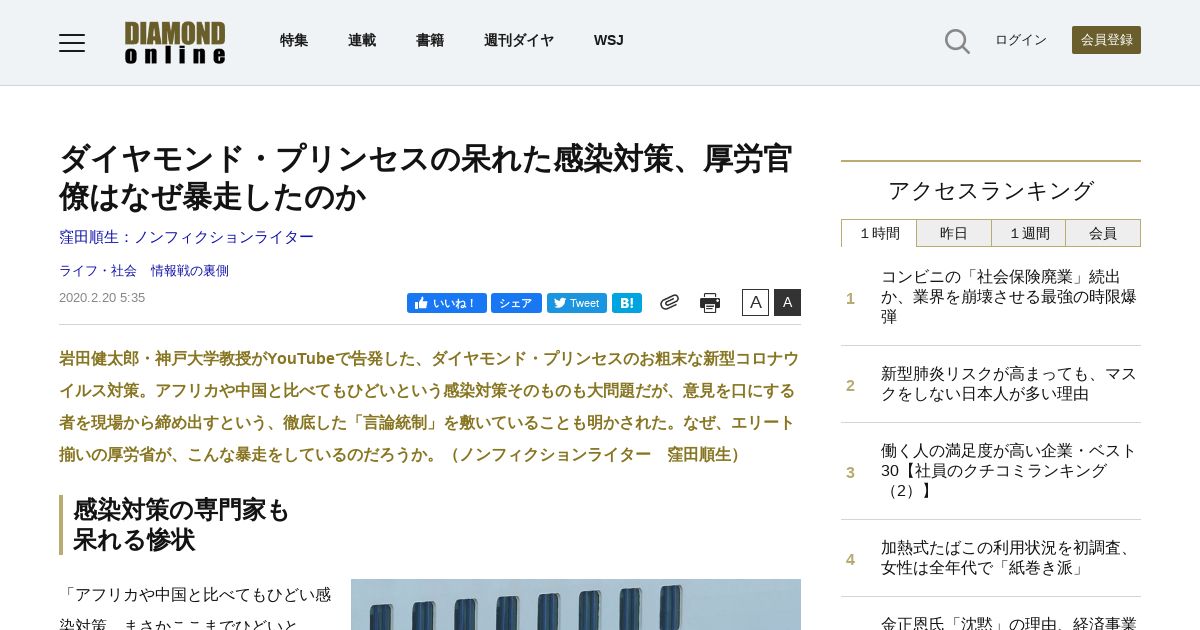The image size is (1200, 630).
Task: Click the paperclip clip icon
Action: click(669, 302)
